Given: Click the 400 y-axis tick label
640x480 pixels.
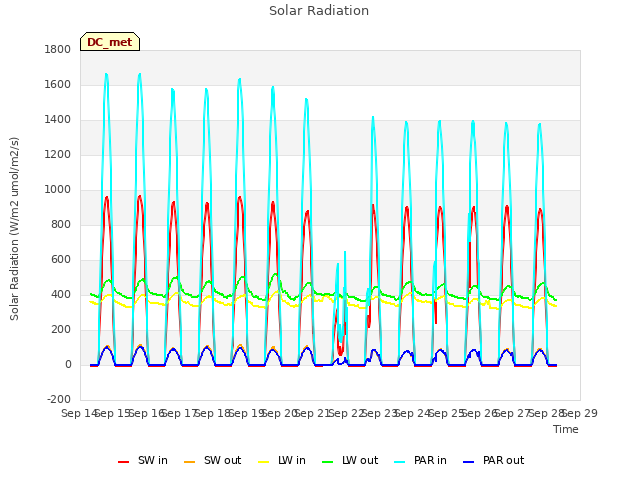Looking at the screenshot, I should pos(61,295).
